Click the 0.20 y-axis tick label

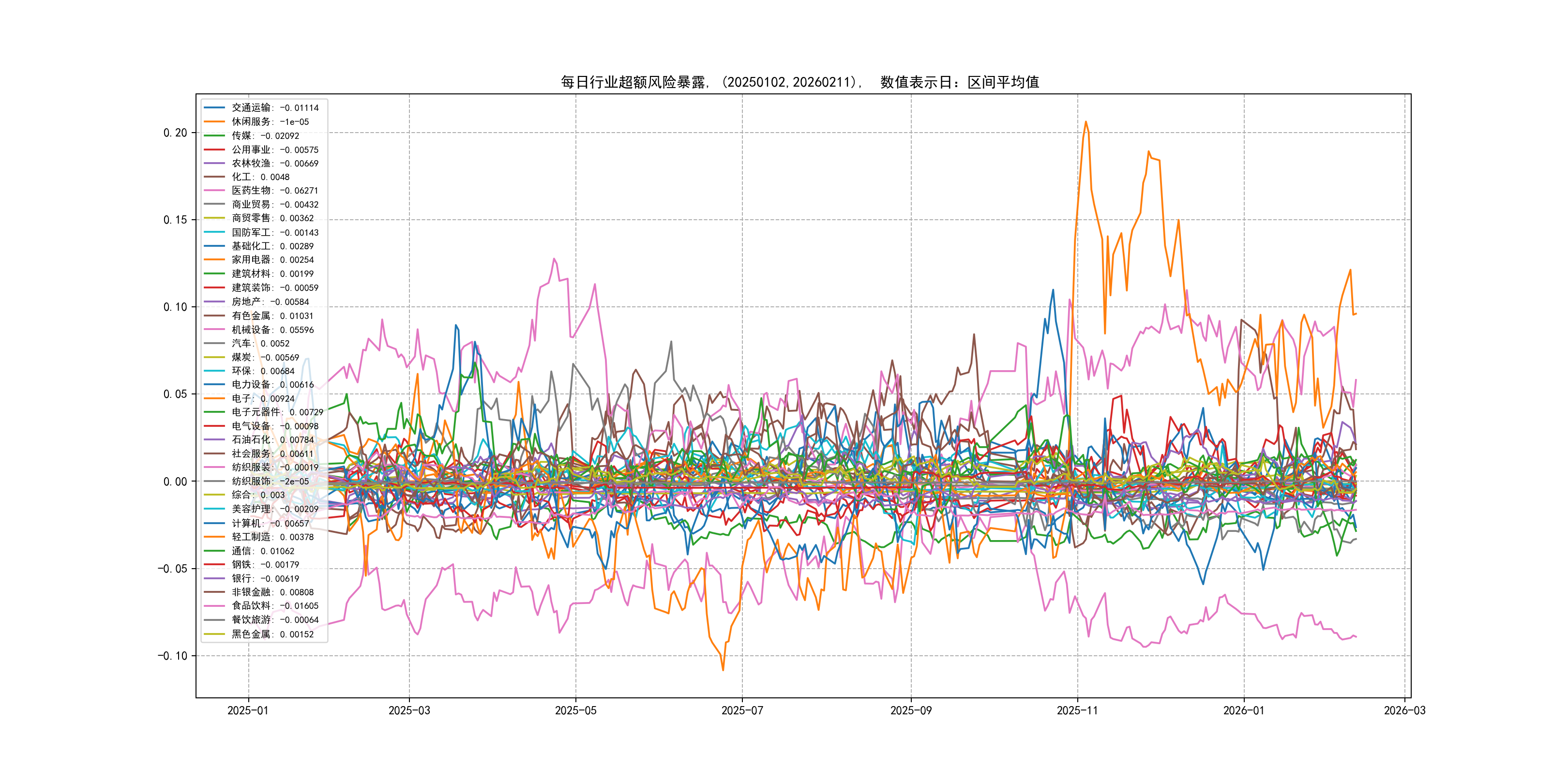(175, 133)
